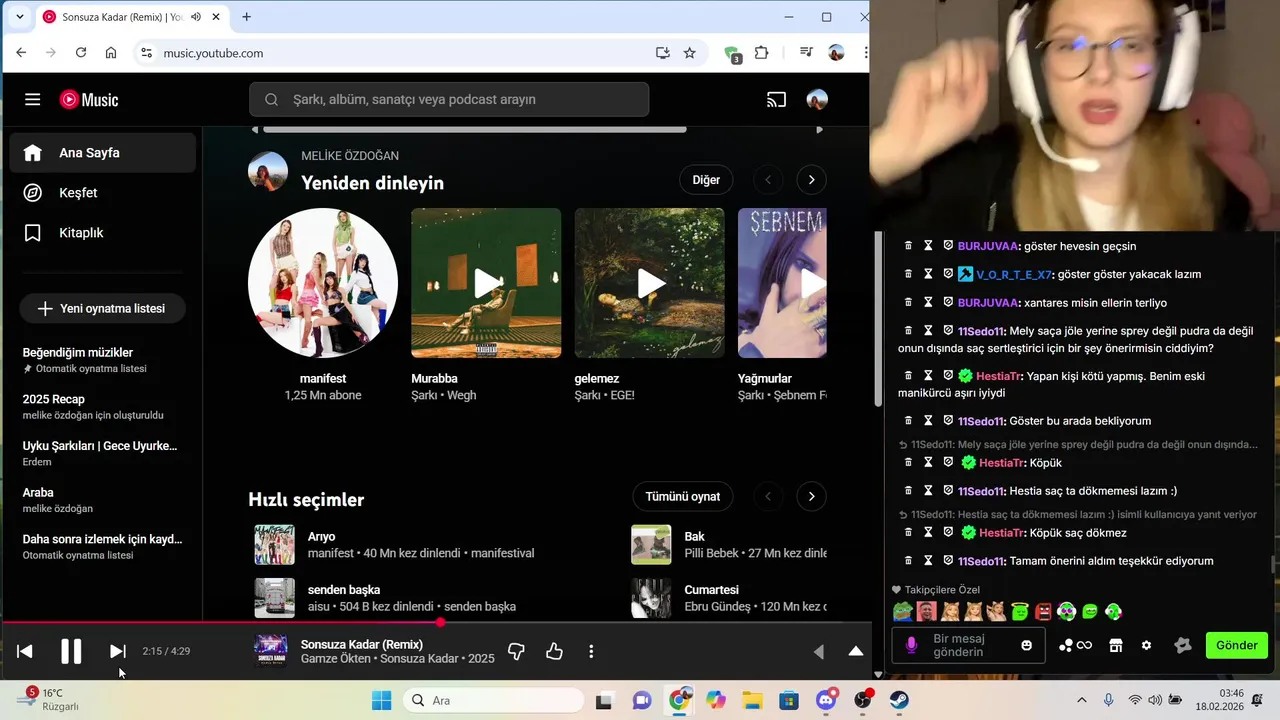Timeout V_O_R_T_E_X7 with the hourglass icon
Screen dimensions: 1280x720
928,274
